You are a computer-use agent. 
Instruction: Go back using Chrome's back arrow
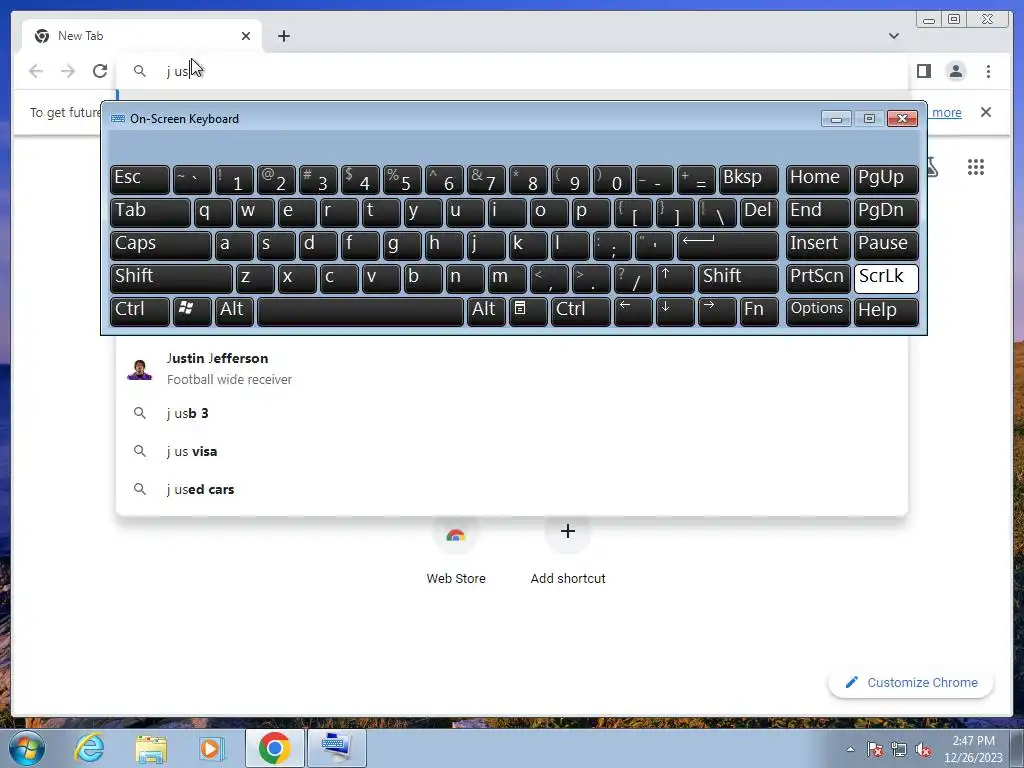pos(36,71)
